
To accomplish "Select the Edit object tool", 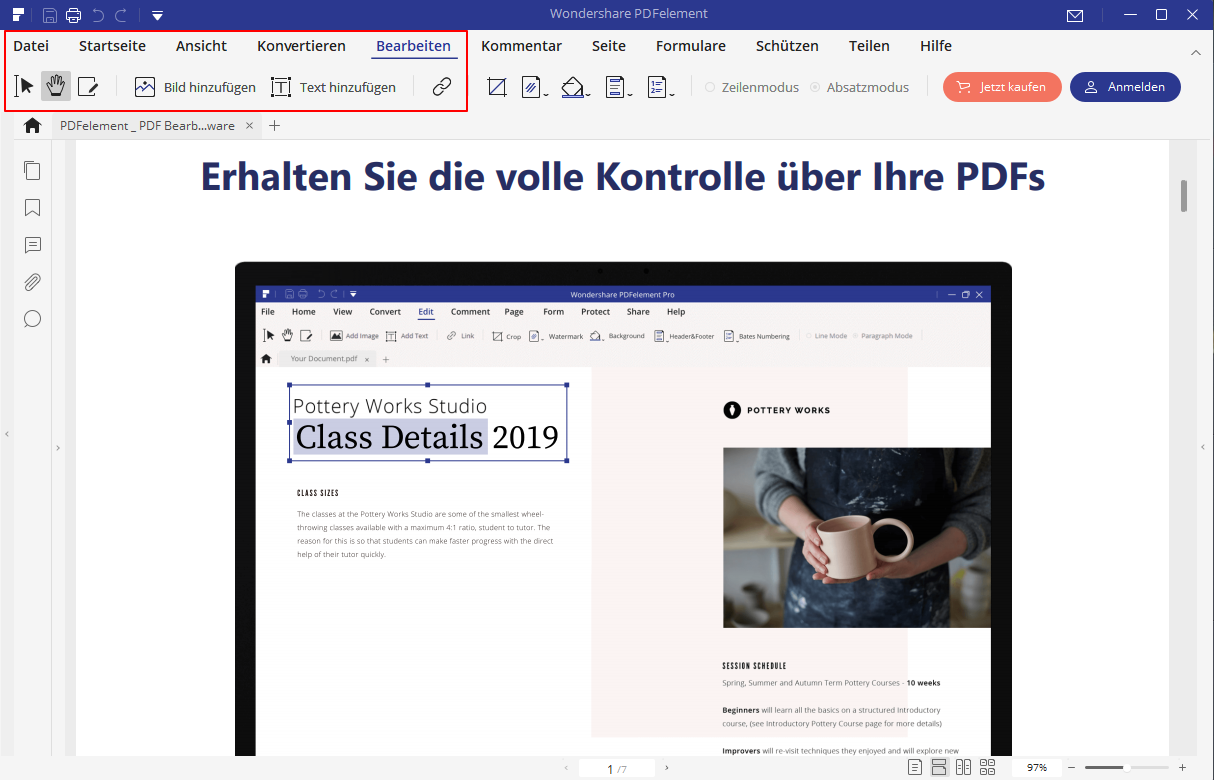I will pyautogui.click(x=88, y=87).
